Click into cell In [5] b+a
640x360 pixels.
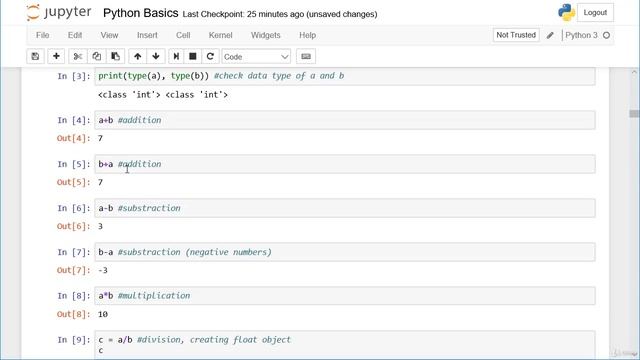click(345, 164)
